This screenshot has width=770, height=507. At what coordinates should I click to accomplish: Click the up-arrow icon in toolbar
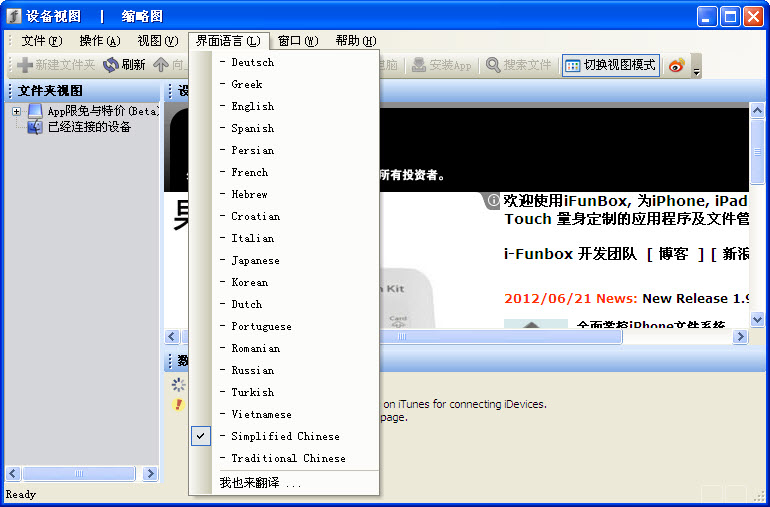tap(161, 65)
